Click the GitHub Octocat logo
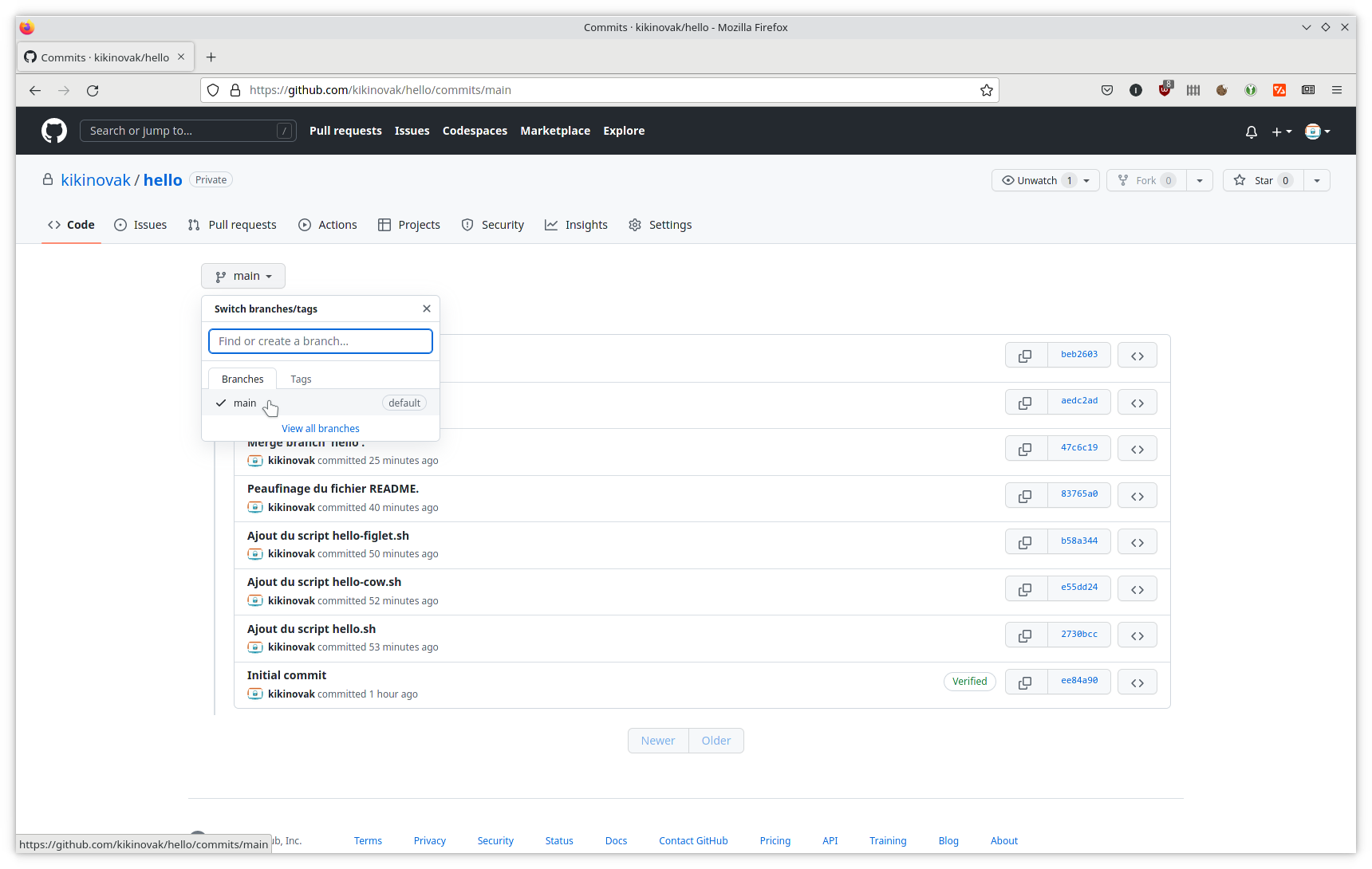 click(x=54, y=131)
